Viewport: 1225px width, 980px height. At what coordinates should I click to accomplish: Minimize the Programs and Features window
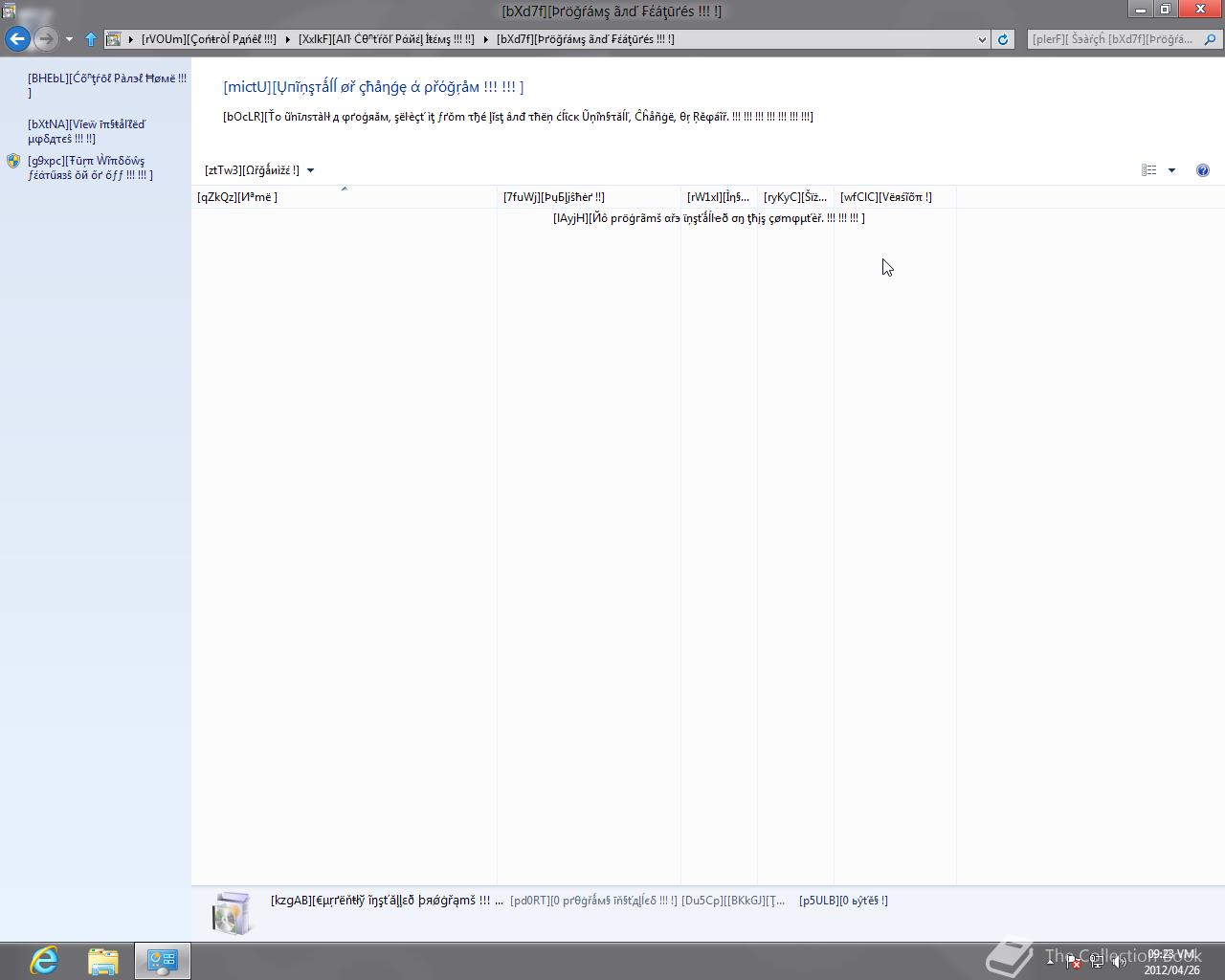pos(1140,10)
